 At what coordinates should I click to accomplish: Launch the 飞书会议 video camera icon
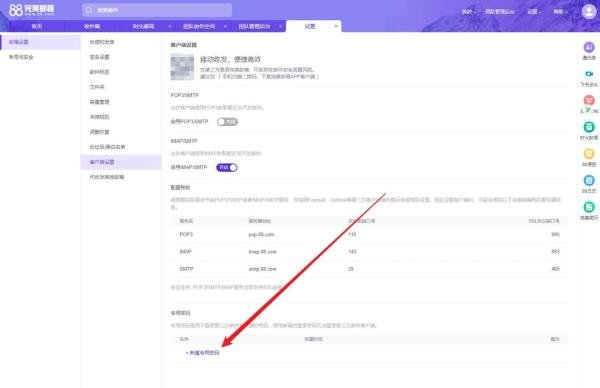pos(589,74)
